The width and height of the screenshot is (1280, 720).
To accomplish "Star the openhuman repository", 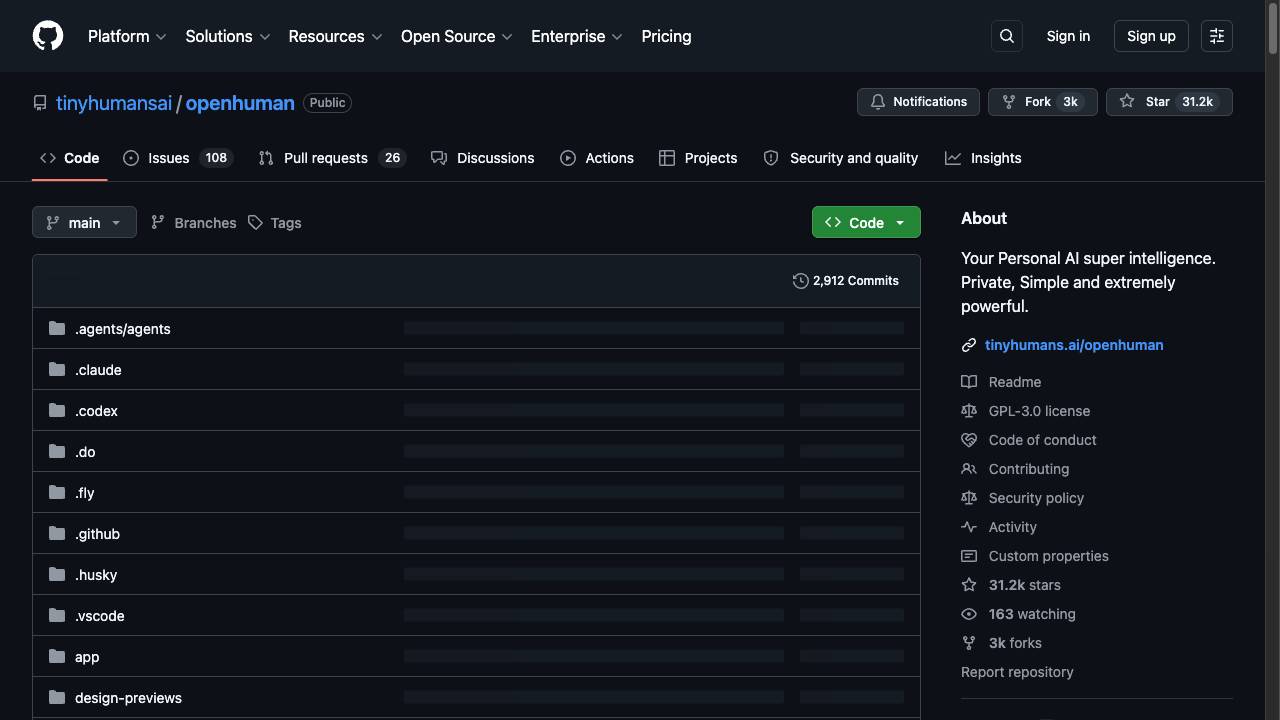I will click(x=1169, y=102).
